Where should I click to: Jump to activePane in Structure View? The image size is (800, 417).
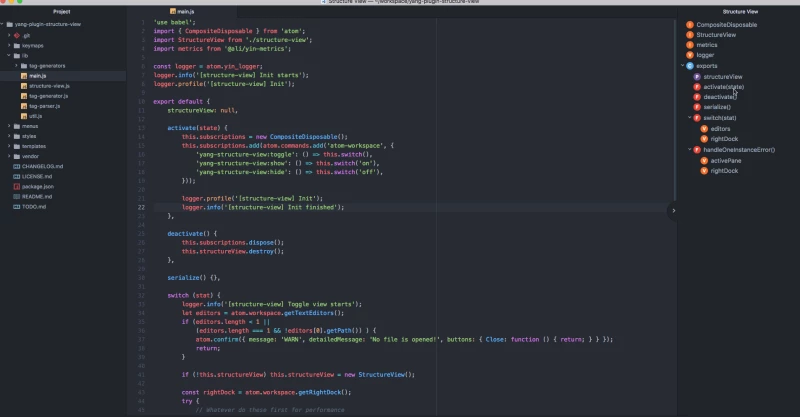(725, 160)
